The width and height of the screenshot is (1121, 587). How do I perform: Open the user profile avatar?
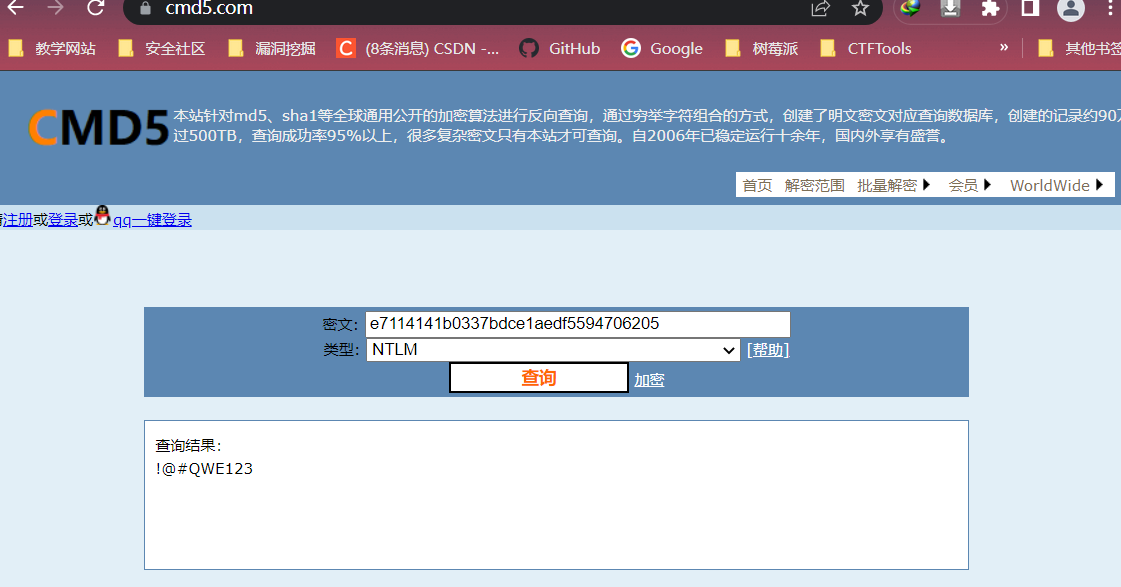coord(1070,9)
